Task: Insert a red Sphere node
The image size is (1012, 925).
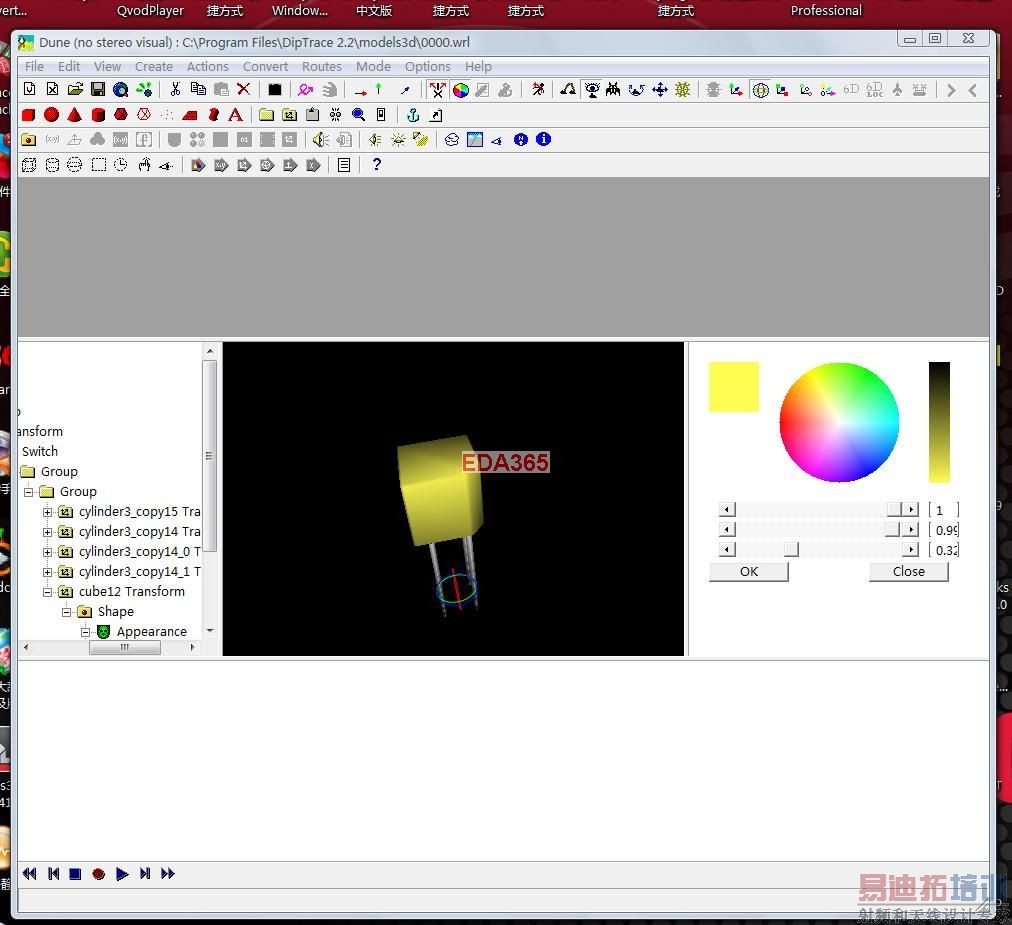Action: tap(51, 115)
